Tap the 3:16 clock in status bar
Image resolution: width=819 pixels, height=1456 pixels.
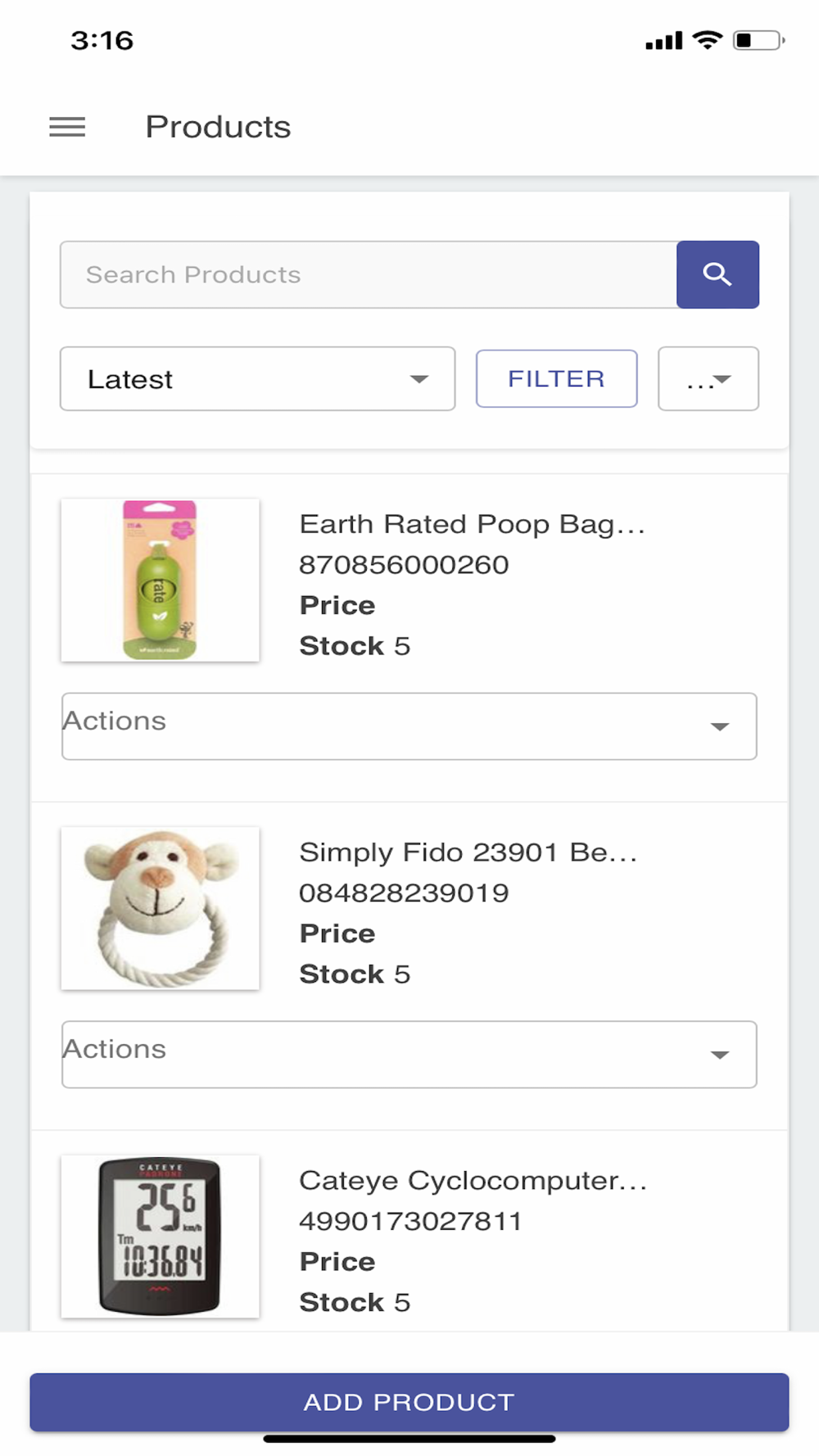click(x=102, y=40)
